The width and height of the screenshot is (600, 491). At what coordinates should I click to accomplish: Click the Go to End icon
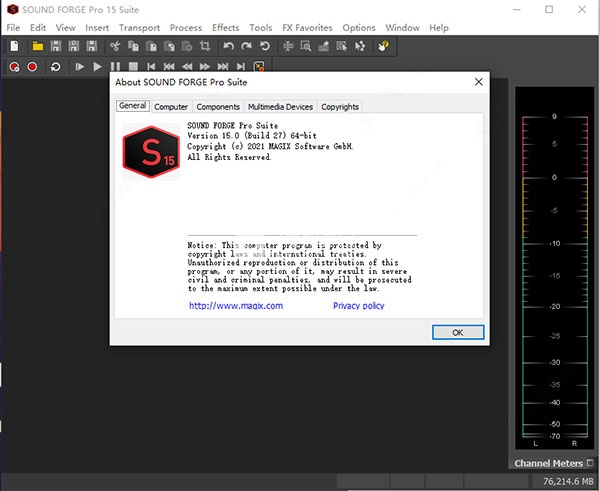pos(241,67)
